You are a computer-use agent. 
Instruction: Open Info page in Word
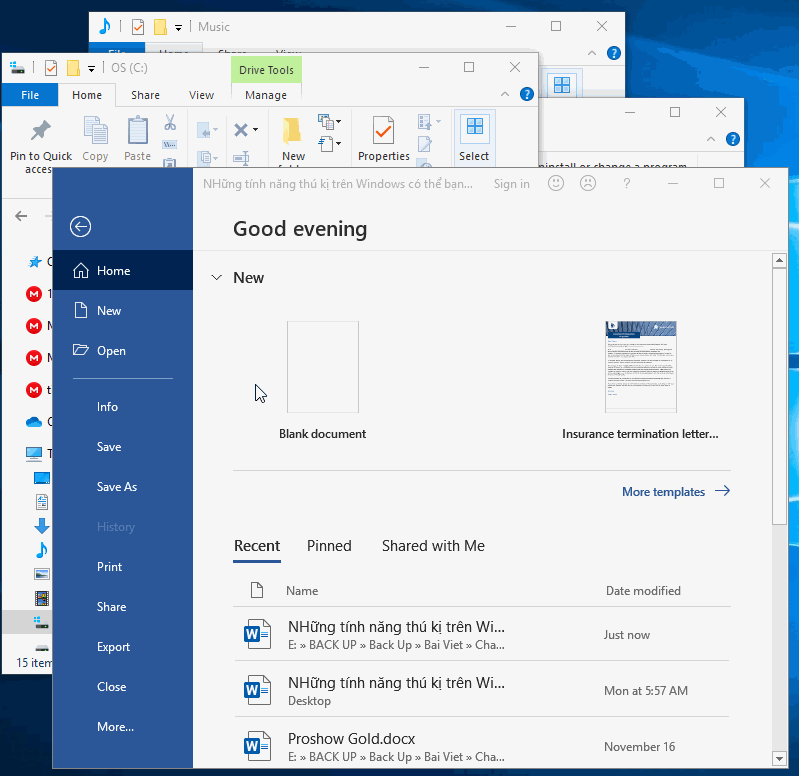coord(123,407)
